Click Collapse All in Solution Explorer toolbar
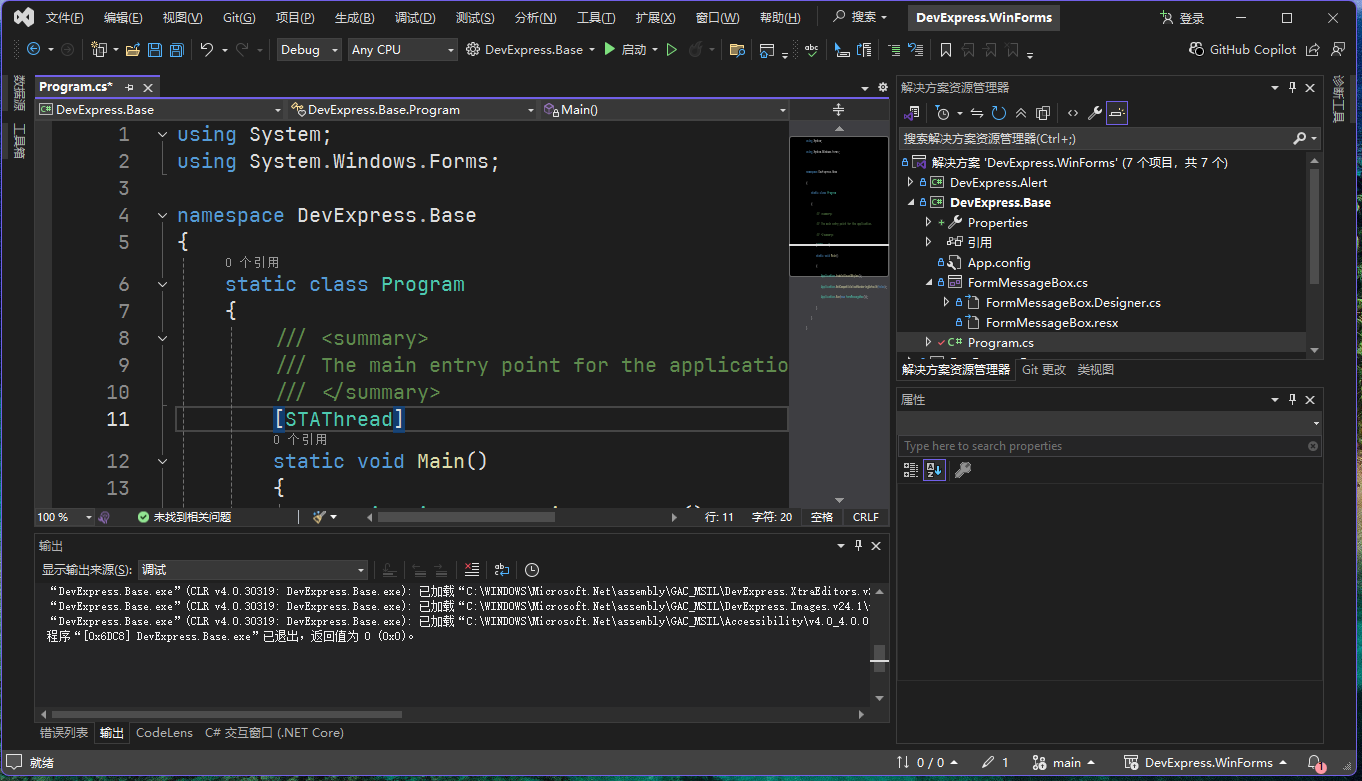The image size is (1362, 781). click(x=1021, y=113)
